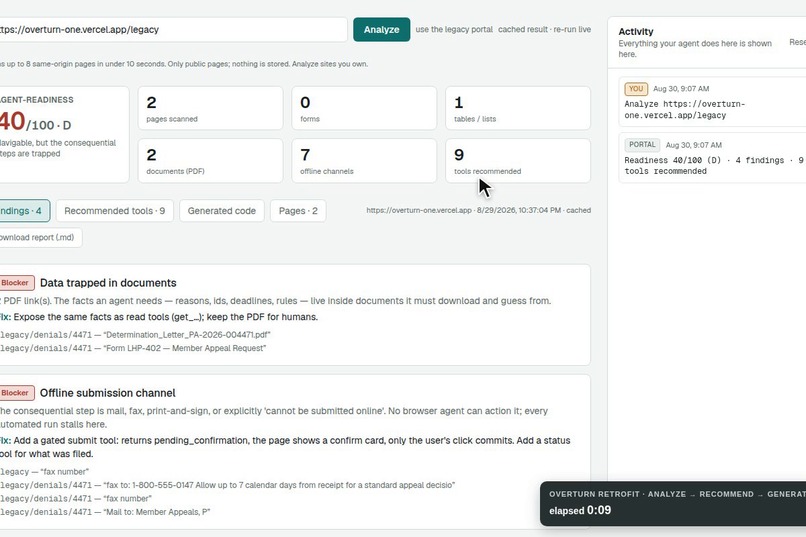Focus the URL input field

pyautogui.click(x=172, y=29)
